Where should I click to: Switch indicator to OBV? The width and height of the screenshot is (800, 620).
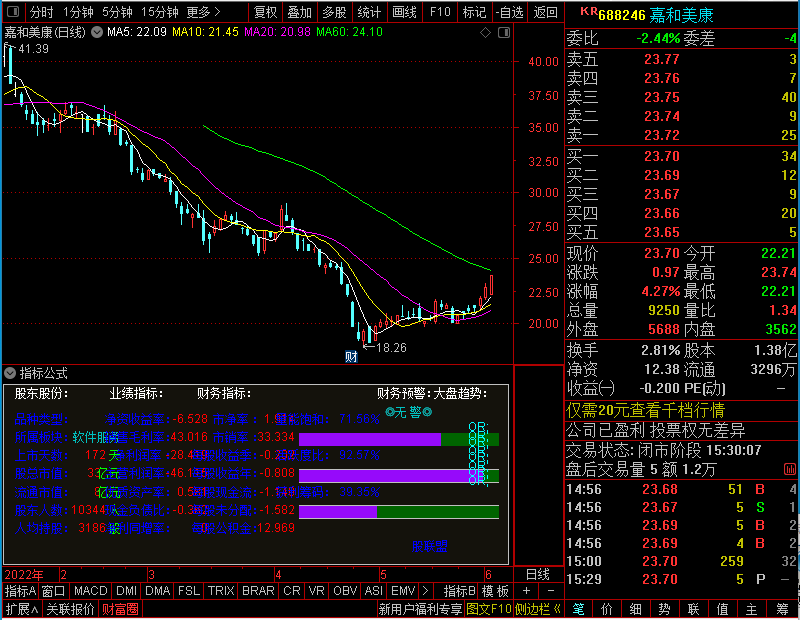(345, 591)
